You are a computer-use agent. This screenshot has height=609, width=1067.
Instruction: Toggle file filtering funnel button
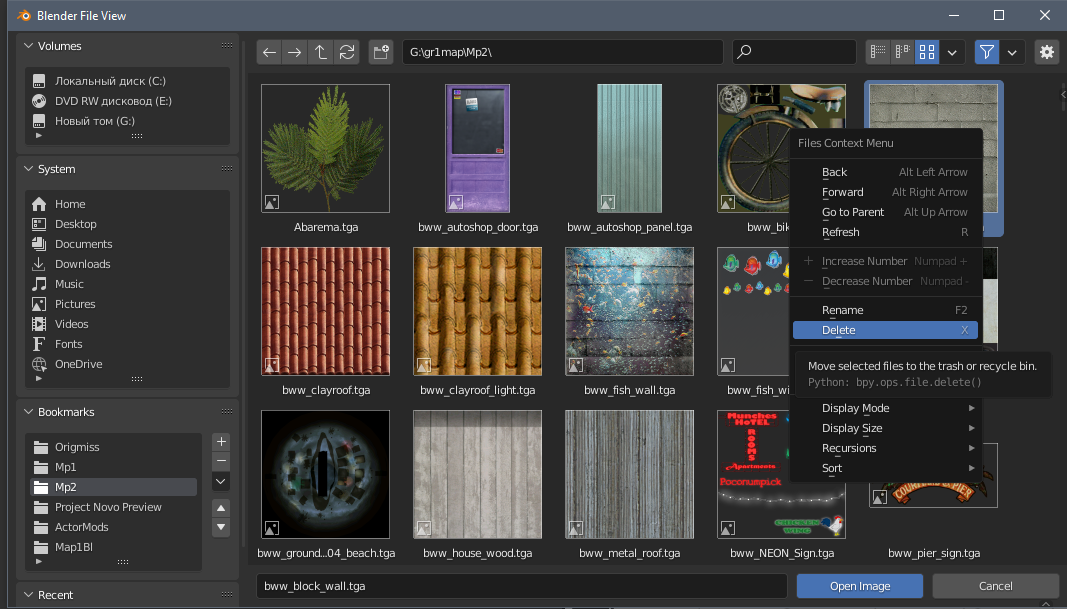click(987, 52)
